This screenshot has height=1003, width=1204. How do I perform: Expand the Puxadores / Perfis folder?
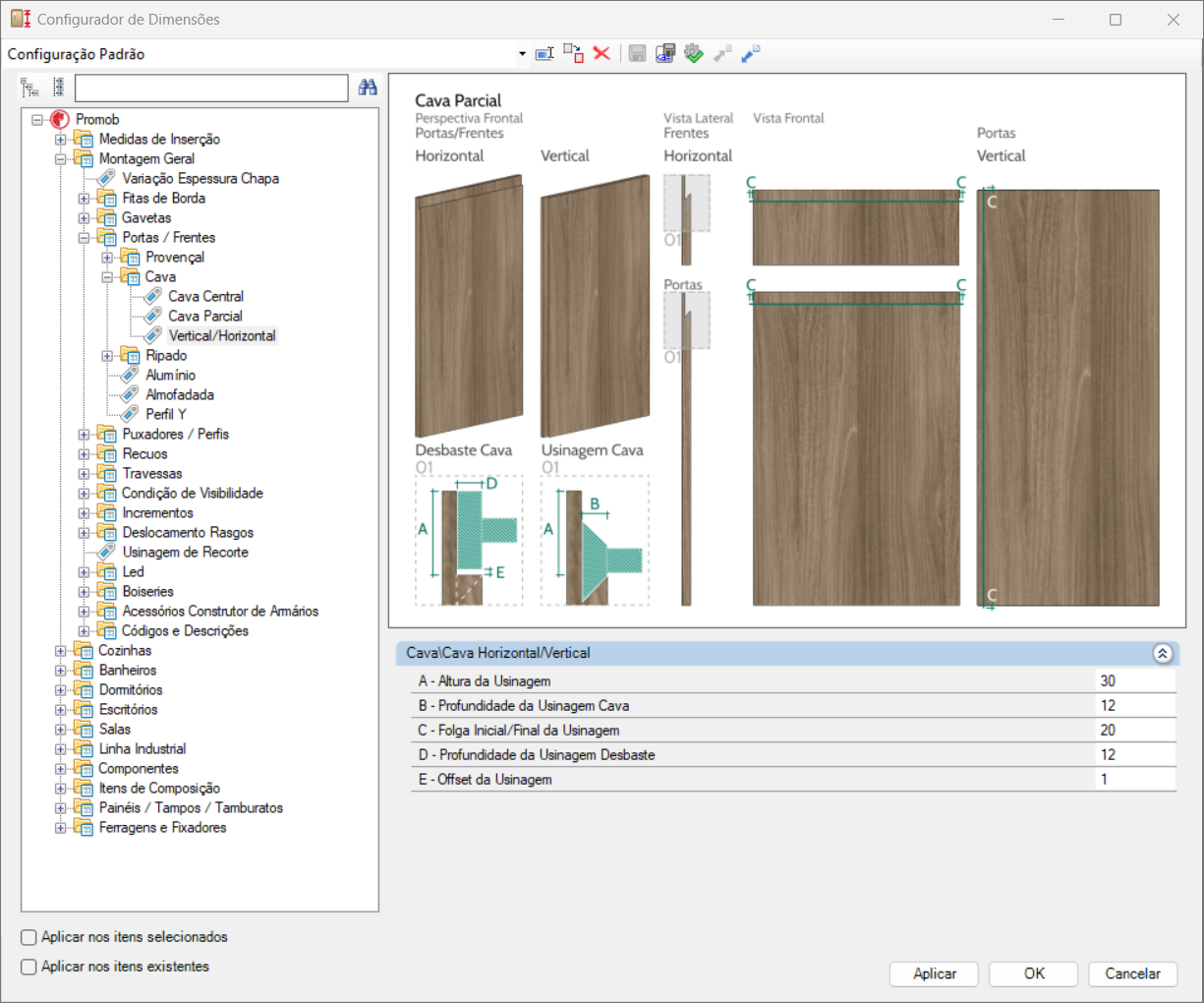click(85, 435)
